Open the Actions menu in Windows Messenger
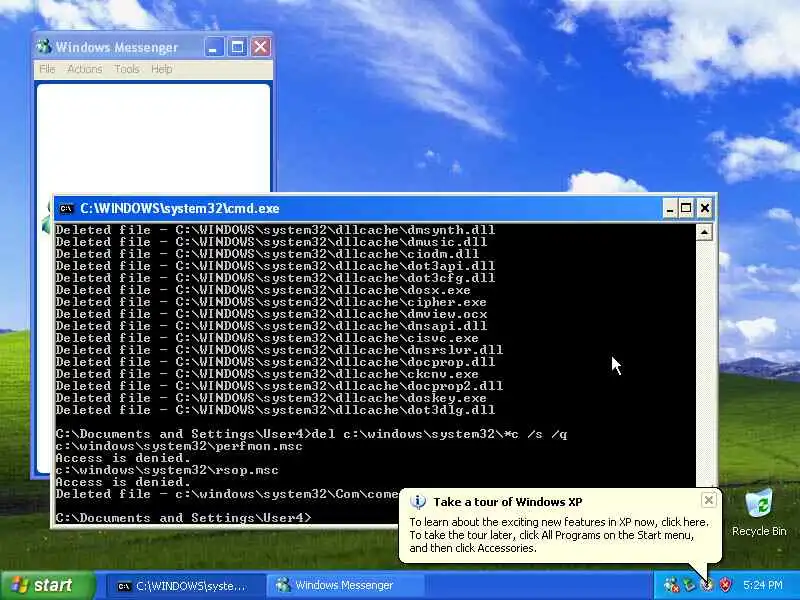 pos(85,69)
